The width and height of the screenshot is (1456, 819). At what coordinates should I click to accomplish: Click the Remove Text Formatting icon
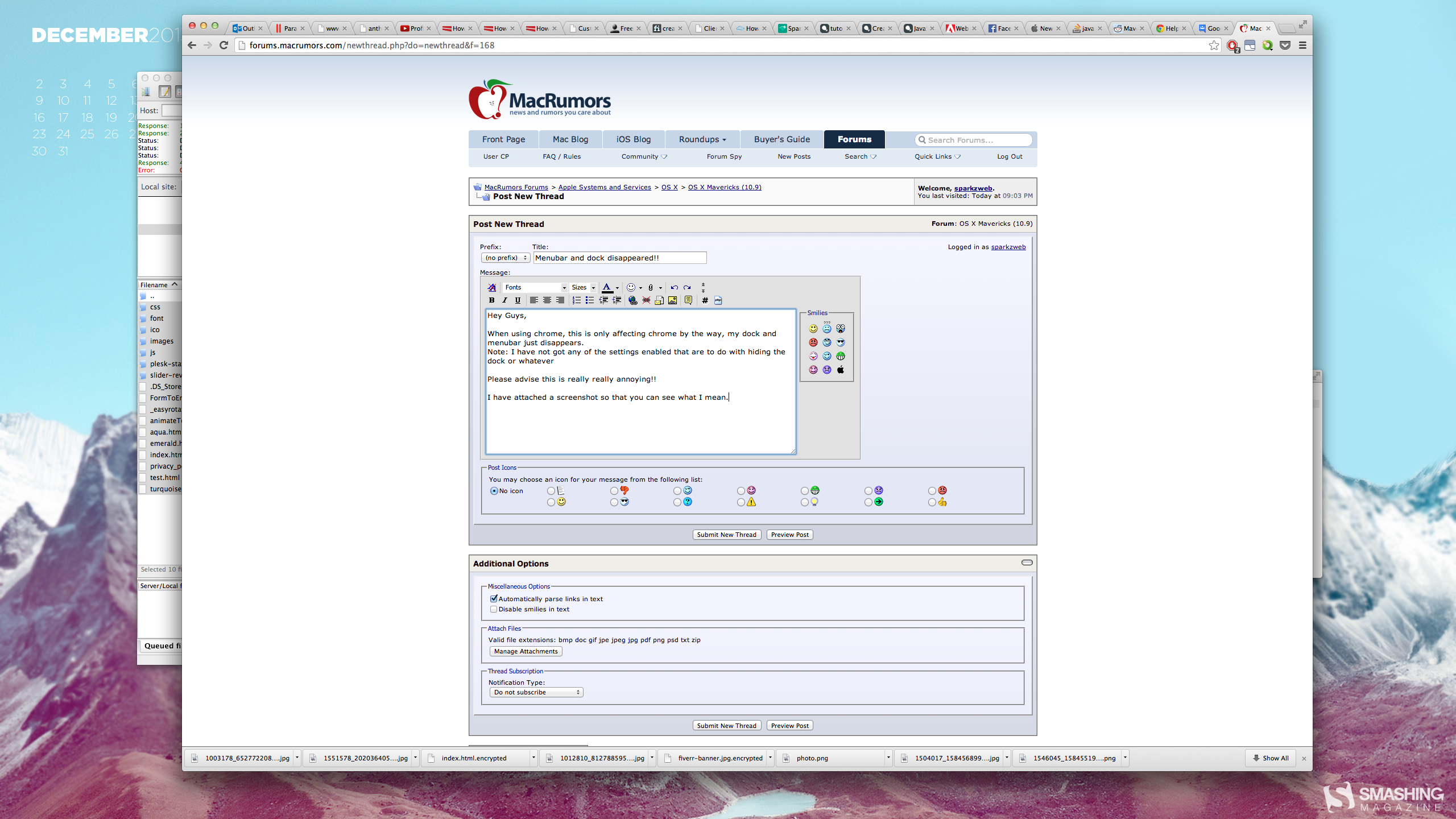492,288
